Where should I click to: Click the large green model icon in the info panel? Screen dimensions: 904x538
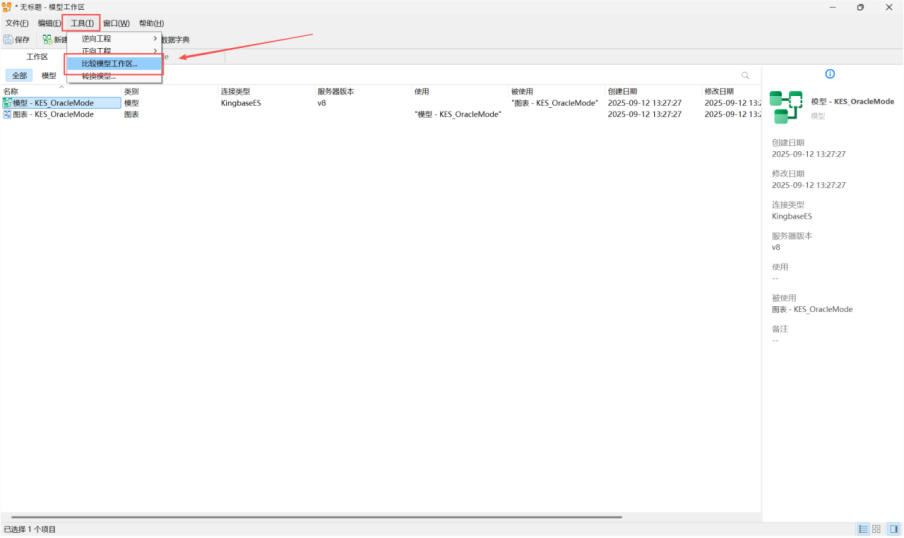pyautogui.click(x=786, y=106)
